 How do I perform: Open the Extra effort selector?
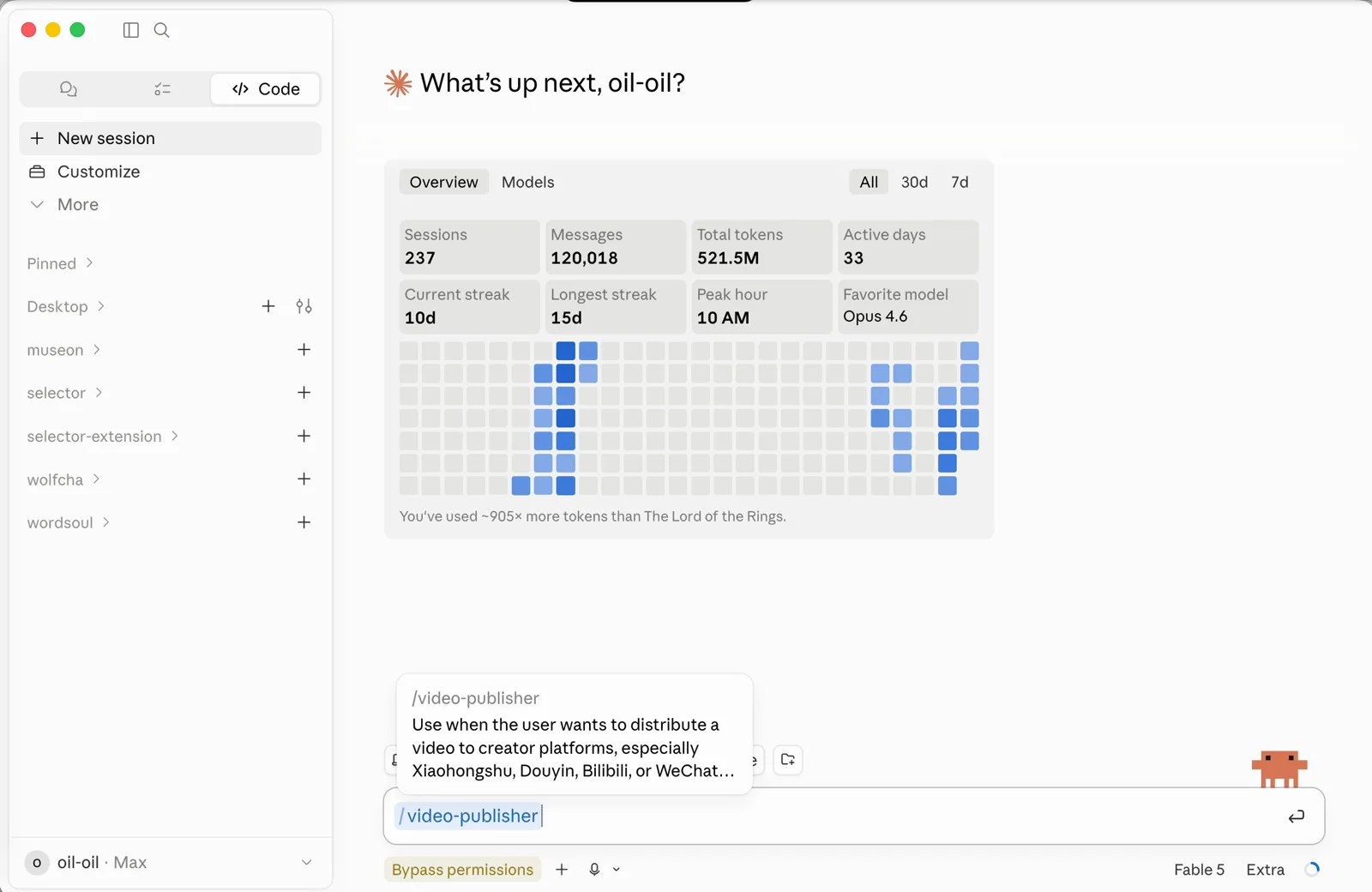click(x=1265, y=870)
